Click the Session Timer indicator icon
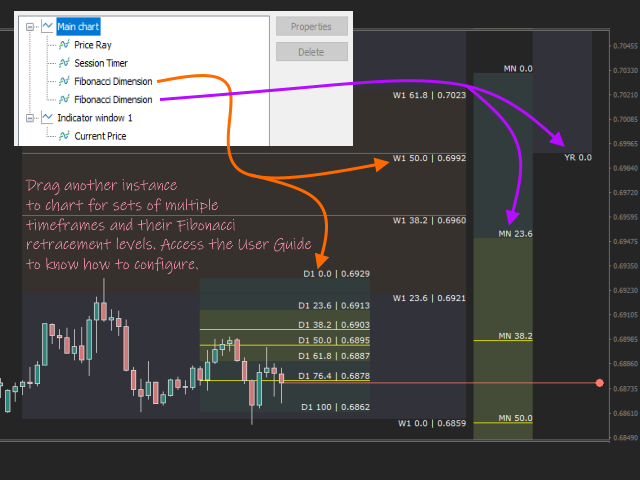 click(x=64, y=63)
